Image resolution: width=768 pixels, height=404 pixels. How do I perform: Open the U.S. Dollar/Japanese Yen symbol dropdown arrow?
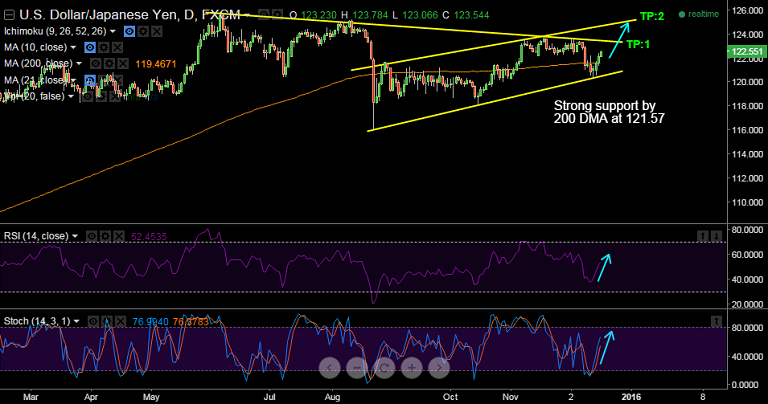pyautogui.click(x=248, y=15)
